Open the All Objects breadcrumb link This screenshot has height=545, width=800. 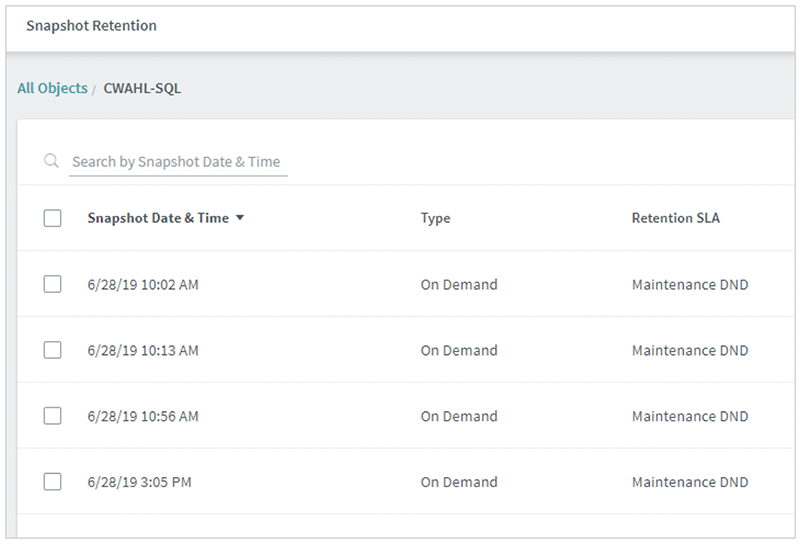[x=53, y=88]
